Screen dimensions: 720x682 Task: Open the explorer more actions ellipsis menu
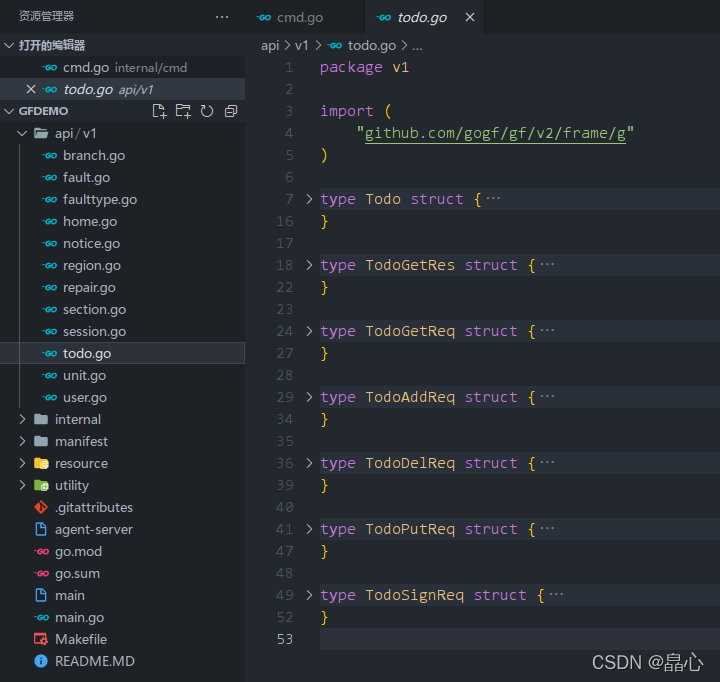click(222, 17)
